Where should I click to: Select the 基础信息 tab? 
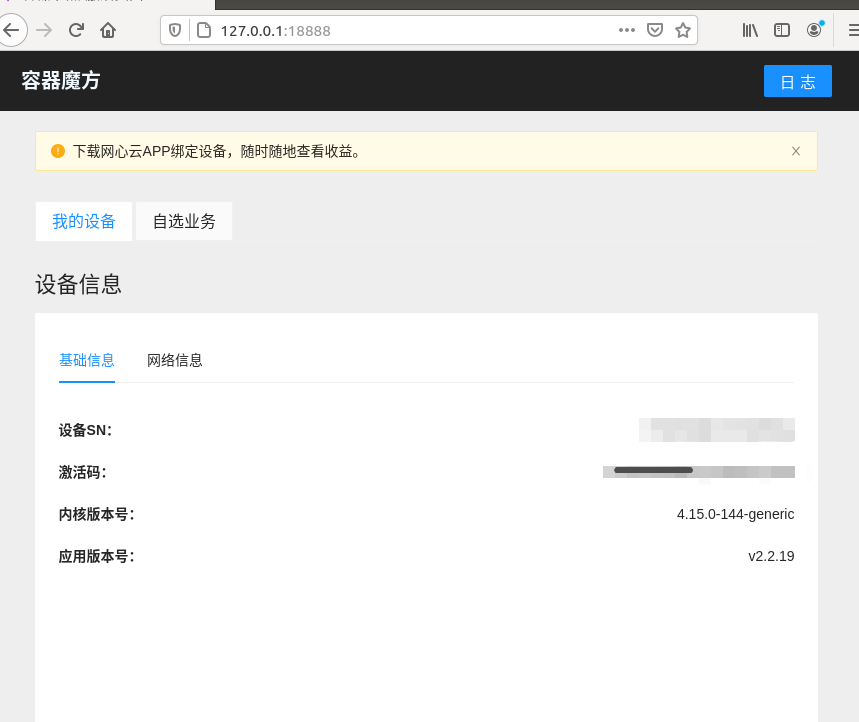point(87,360)
